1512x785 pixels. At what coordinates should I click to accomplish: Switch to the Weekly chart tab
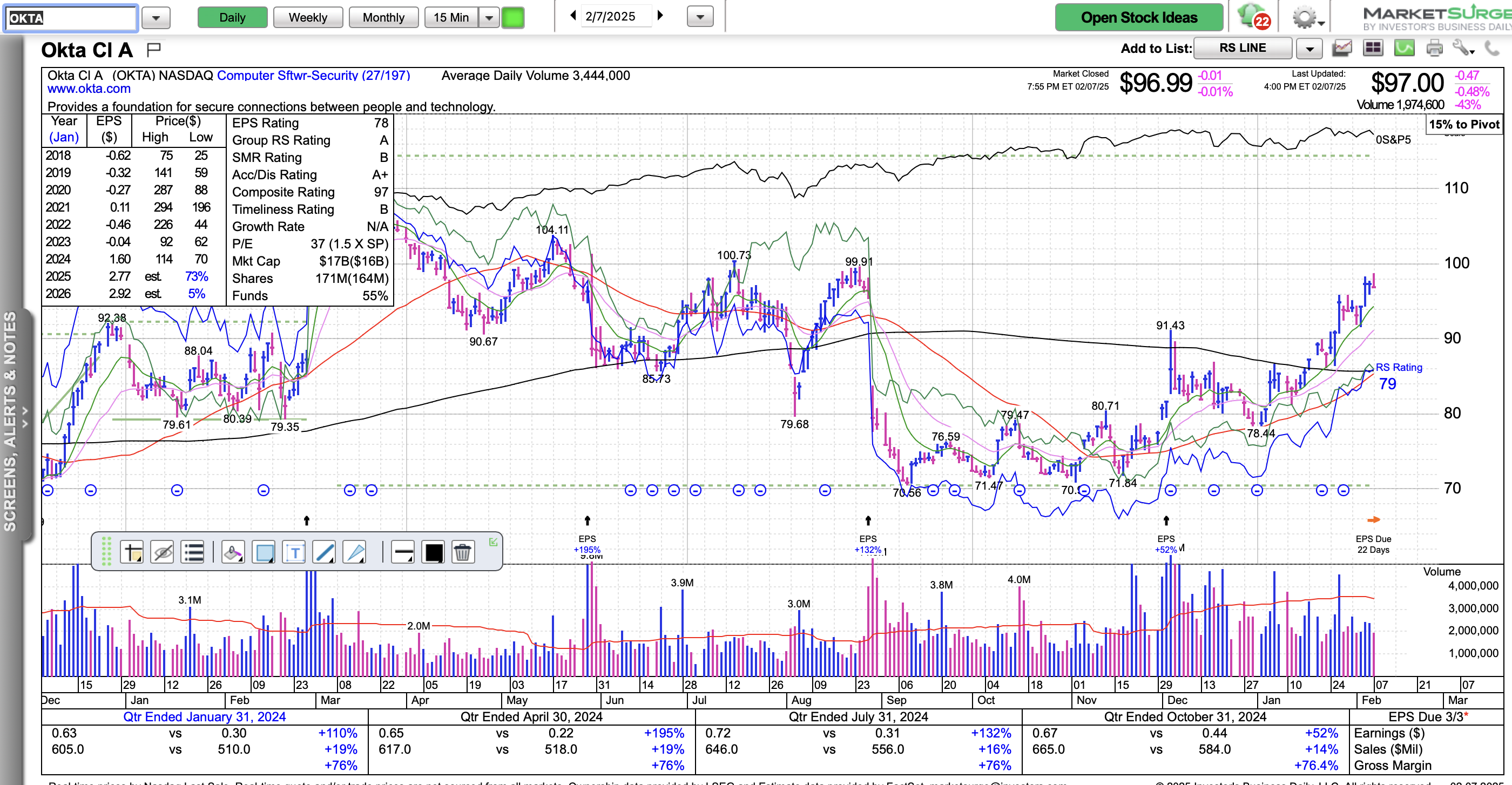(308, 18)
